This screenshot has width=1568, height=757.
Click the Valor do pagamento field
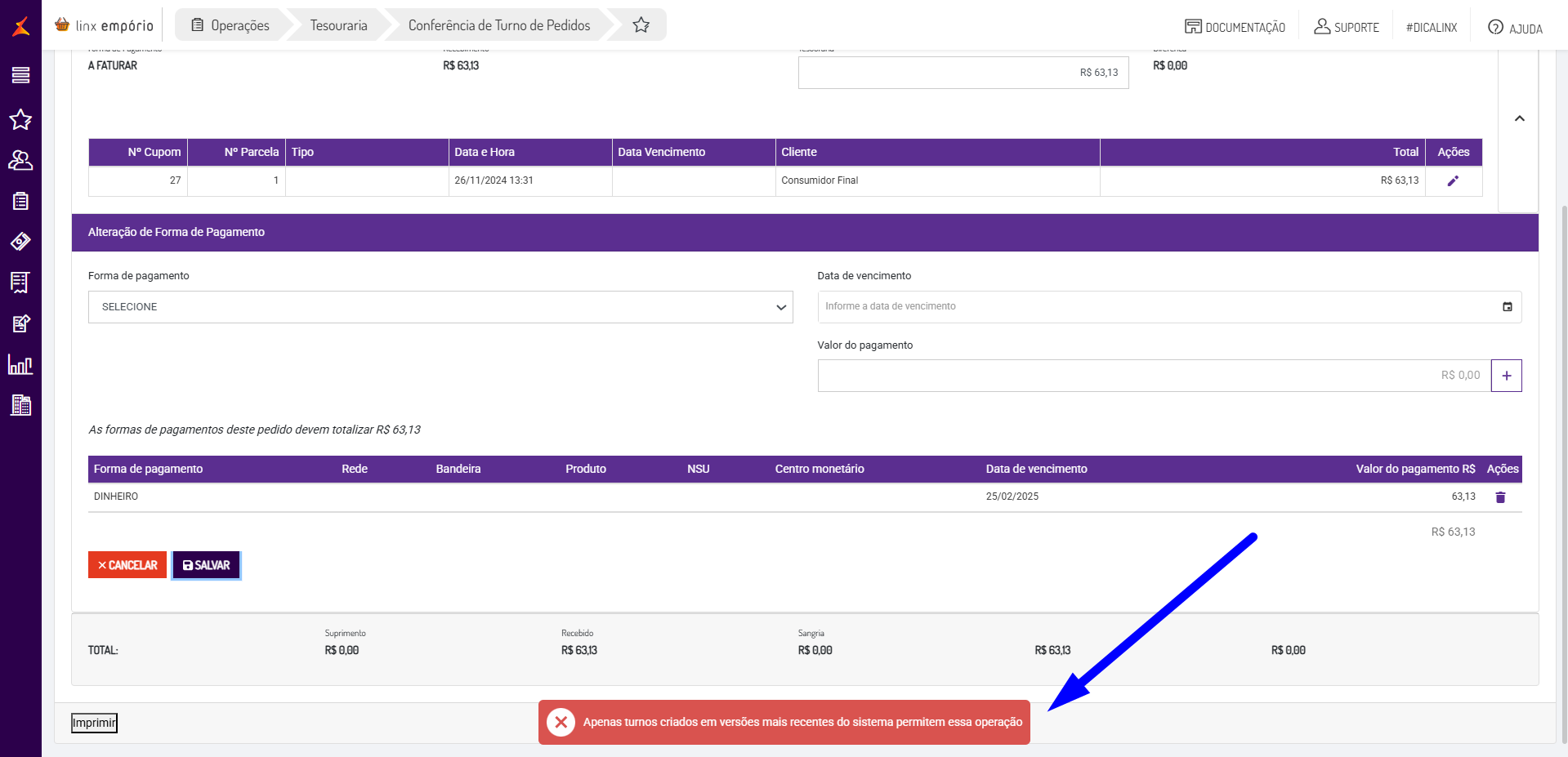tap(1153, 376)
